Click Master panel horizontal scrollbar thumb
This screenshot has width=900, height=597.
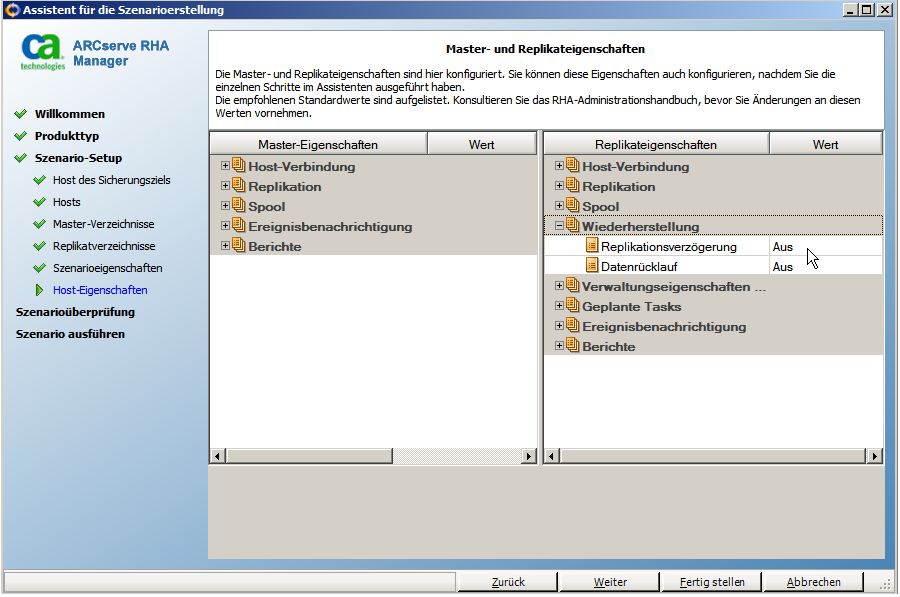tap(310, 456)
